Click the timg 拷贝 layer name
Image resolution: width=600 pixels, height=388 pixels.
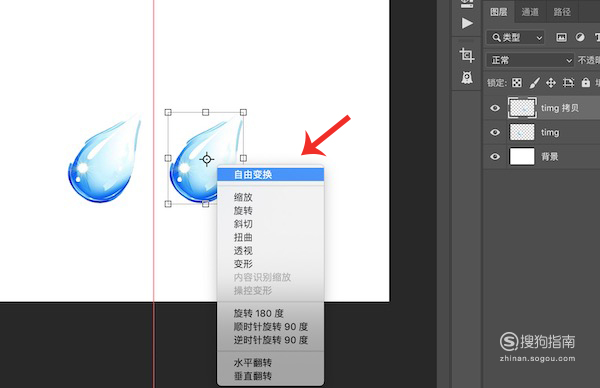[x=560, y=108]
